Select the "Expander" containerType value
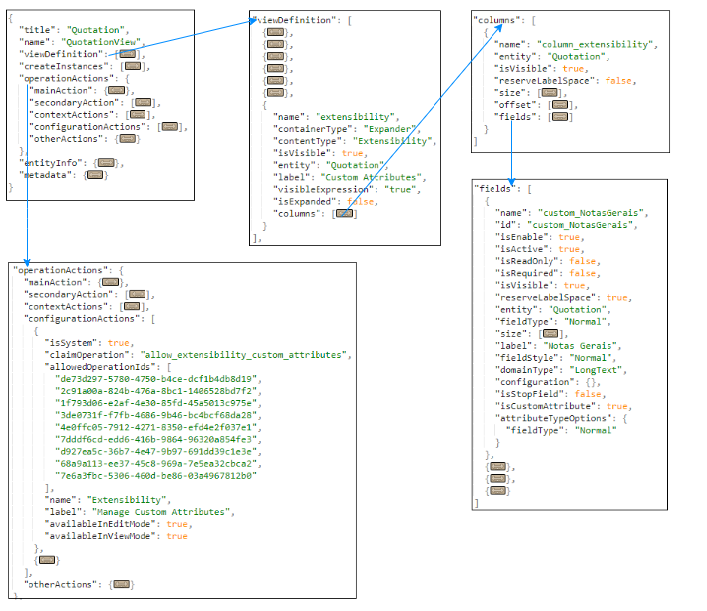The image size is (707, 611). (390, 129)
